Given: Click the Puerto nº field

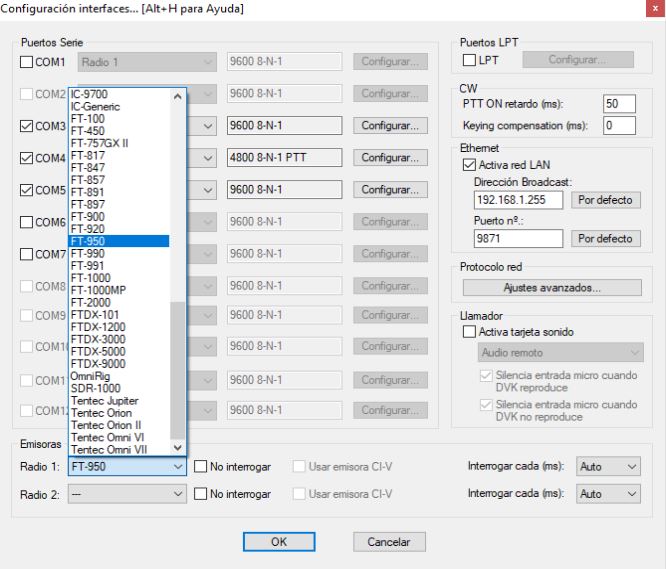Looking at the screenshot, I should pos(518,239).
